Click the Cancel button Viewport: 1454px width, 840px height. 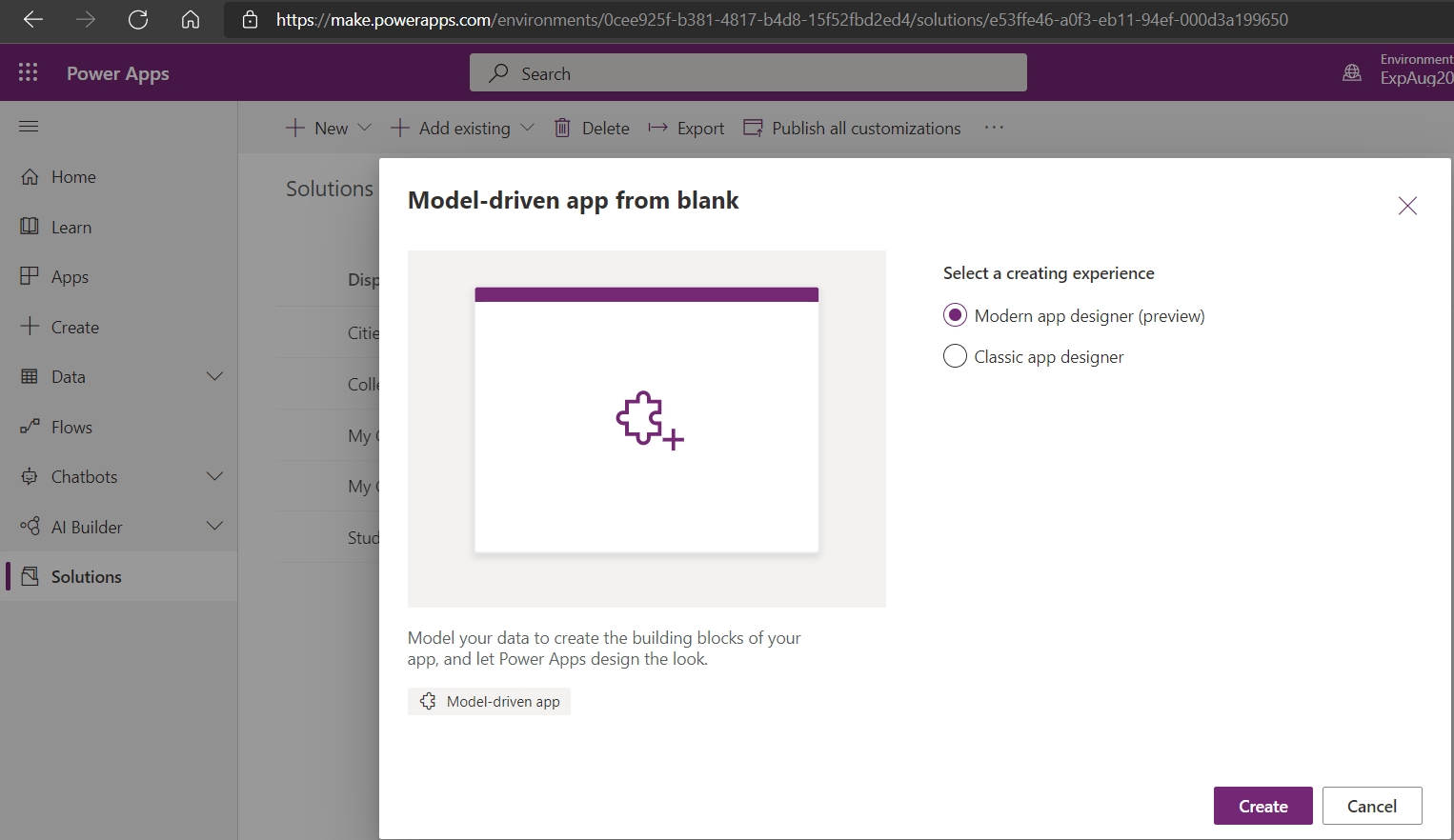tap(1371, 806)
